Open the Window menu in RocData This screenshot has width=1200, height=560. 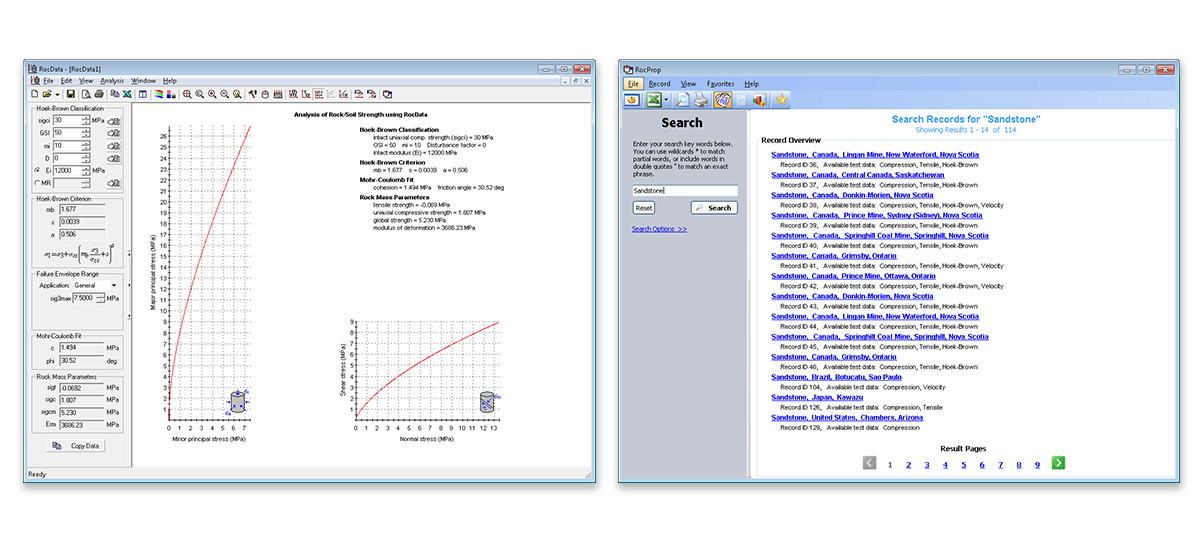click(143, 80)
